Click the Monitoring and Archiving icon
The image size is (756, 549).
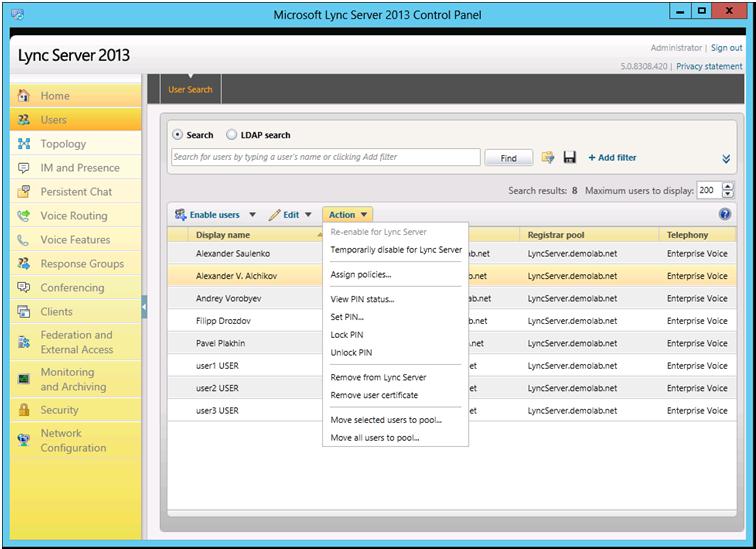pos(24,379)
